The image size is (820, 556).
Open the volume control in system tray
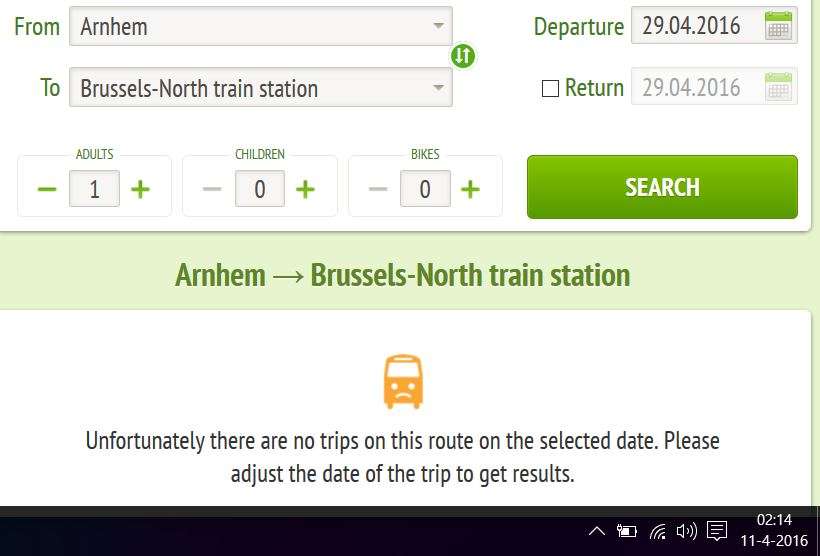687,532
